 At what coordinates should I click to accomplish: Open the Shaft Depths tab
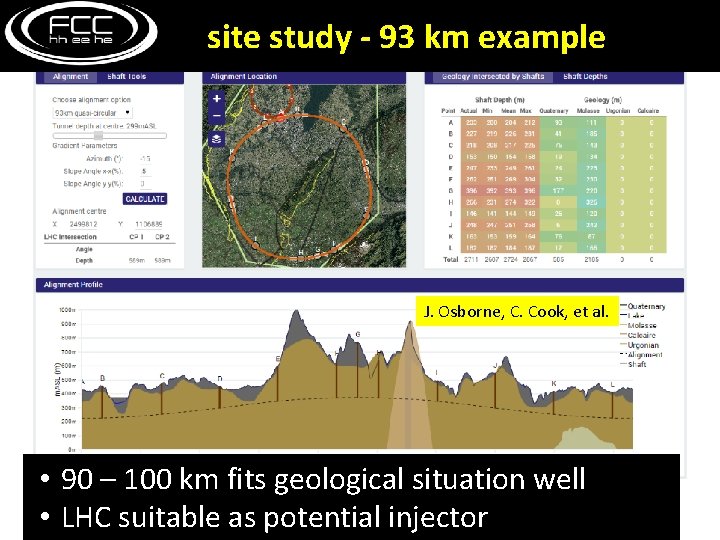[585, 77]
